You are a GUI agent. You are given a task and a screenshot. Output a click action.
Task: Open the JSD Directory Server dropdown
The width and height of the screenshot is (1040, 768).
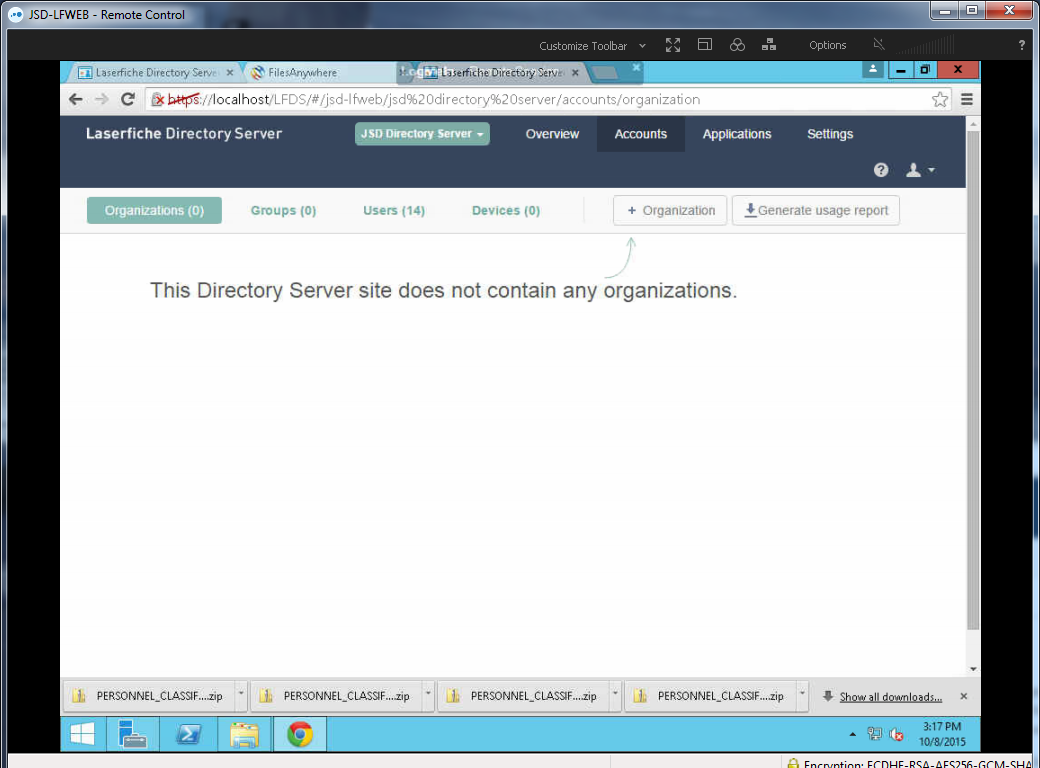(422, 133)
